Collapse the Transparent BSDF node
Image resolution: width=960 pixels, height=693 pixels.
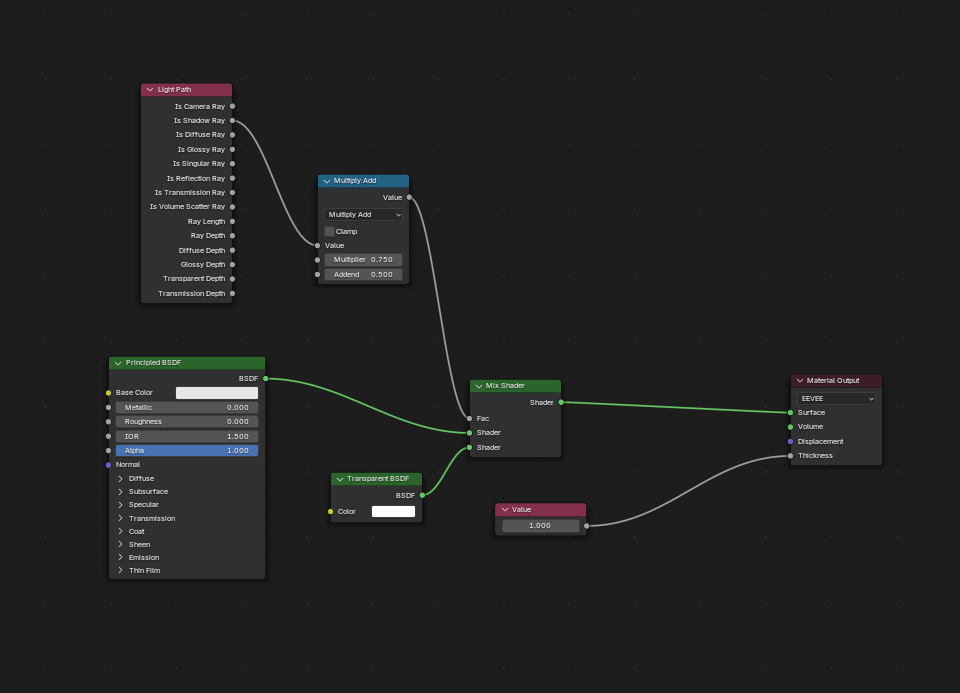(340, 479)
